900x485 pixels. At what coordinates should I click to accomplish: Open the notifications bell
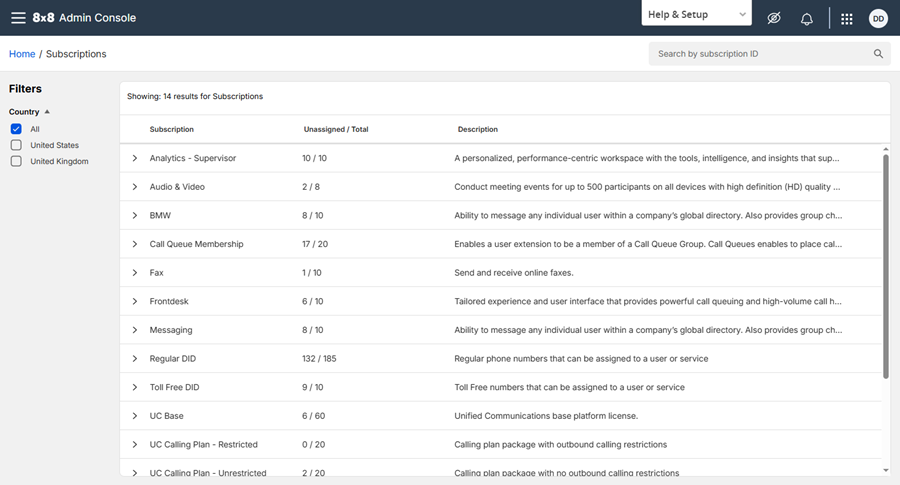(x=806, y=19)
